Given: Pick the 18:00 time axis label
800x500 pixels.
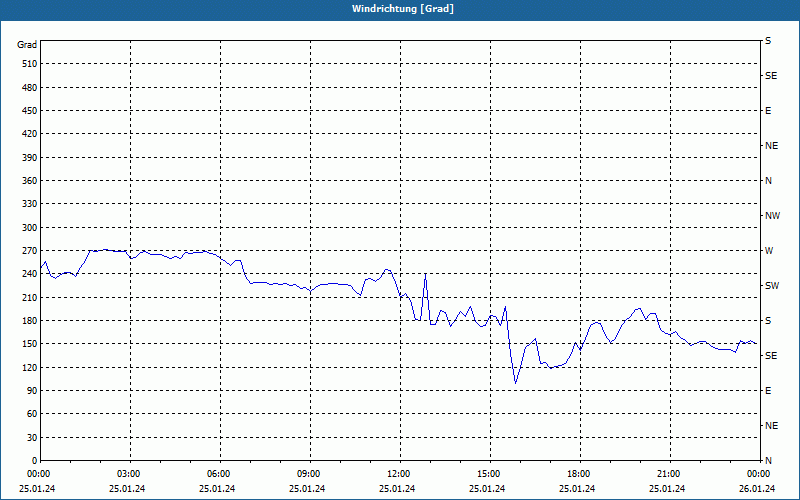Looking at the screenshot, I should click(x=580, y=474).
